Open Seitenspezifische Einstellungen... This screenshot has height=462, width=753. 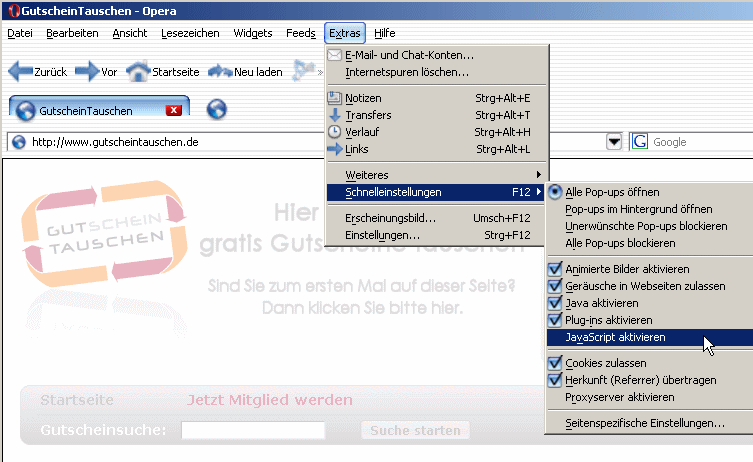[x=645, y=424]
